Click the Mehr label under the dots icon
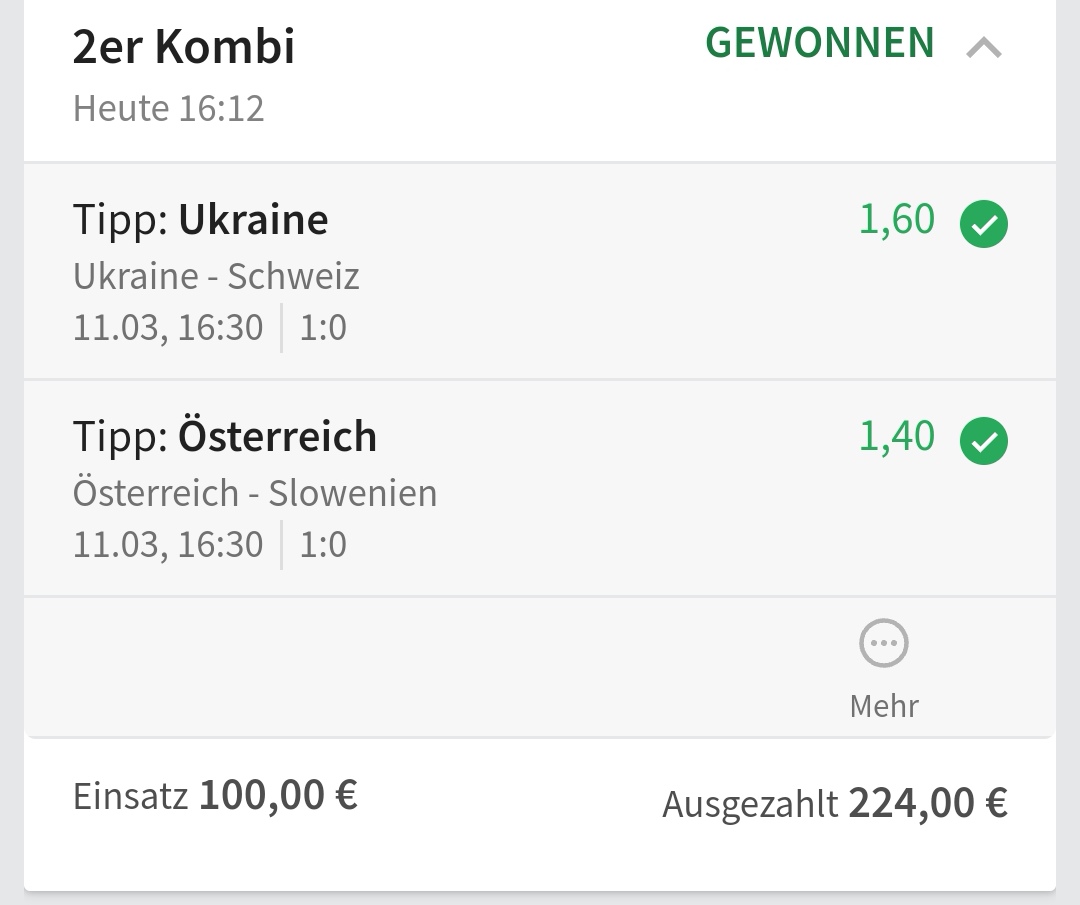 click(884, 706)
